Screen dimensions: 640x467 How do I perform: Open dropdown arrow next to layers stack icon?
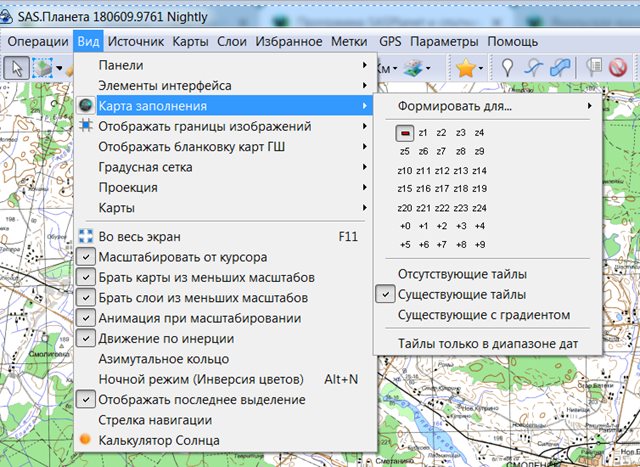tap(428, 68)
